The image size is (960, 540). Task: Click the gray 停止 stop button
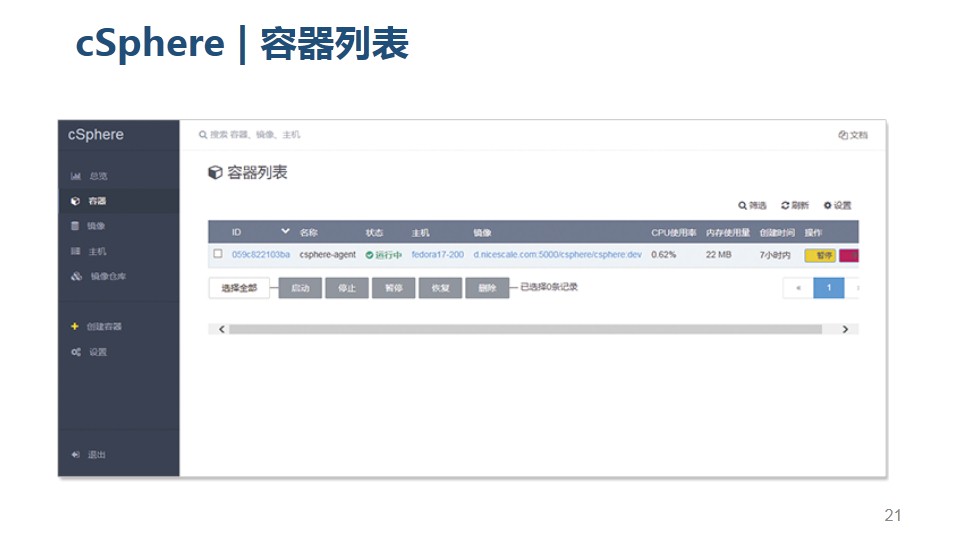347,288
